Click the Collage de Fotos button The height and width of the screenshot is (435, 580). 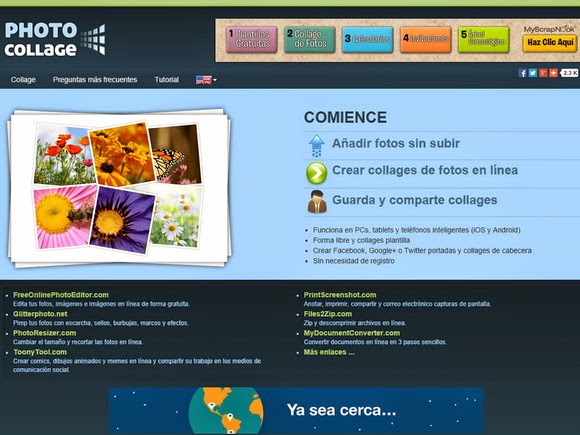pyautogui.click(x=310, y=39)
